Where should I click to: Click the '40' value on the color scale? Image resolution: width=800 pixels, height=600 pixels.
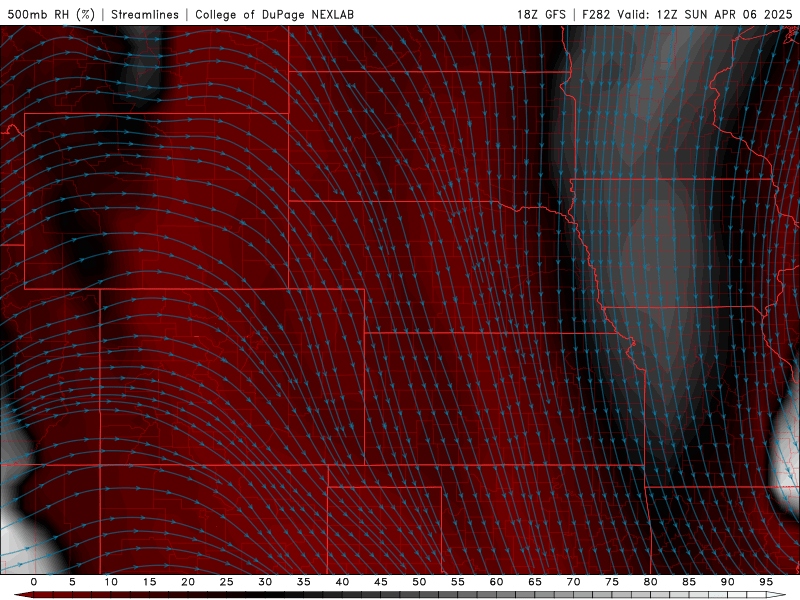(342, 582)
